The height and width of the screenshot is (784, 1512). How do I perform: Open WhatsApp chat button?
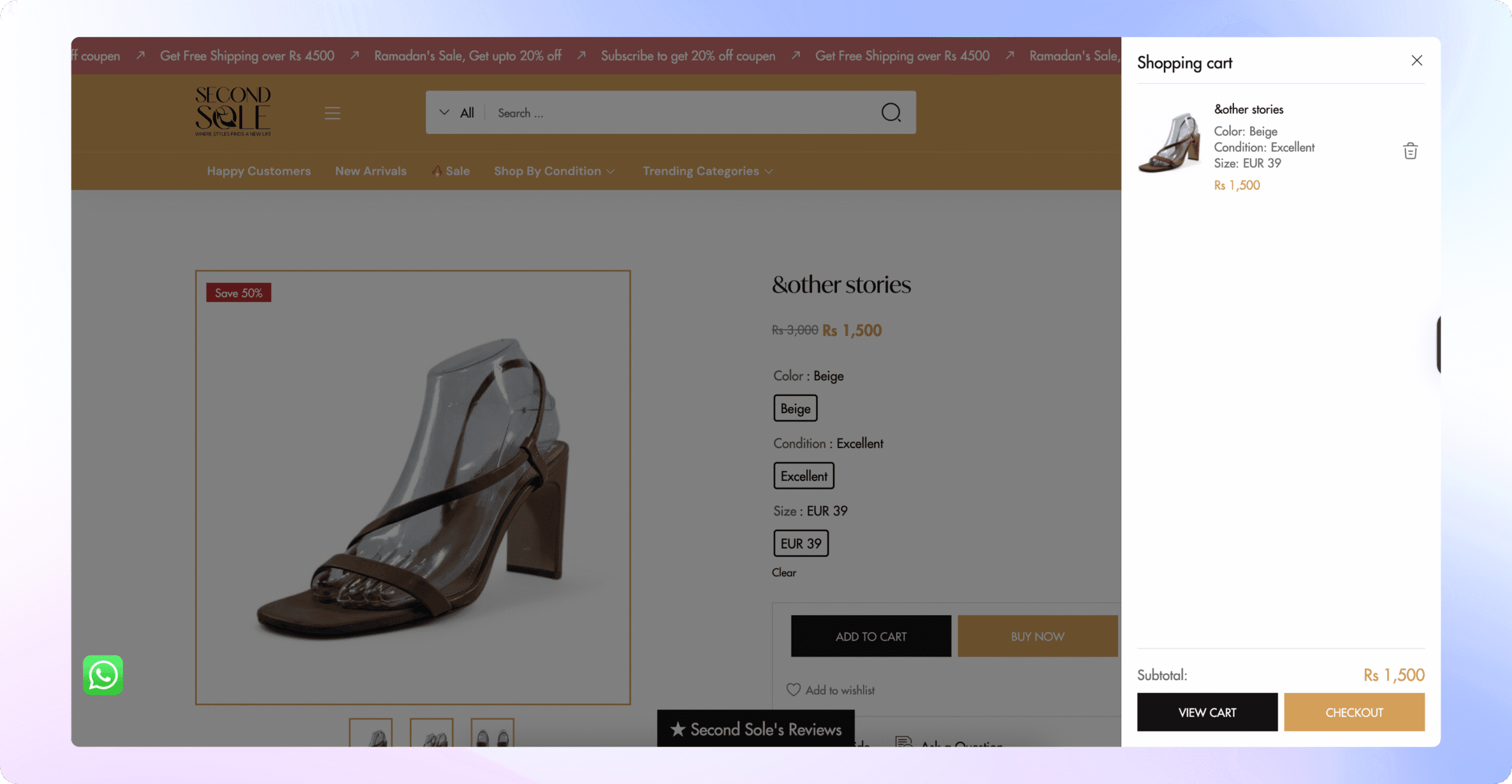pos(103,675)
